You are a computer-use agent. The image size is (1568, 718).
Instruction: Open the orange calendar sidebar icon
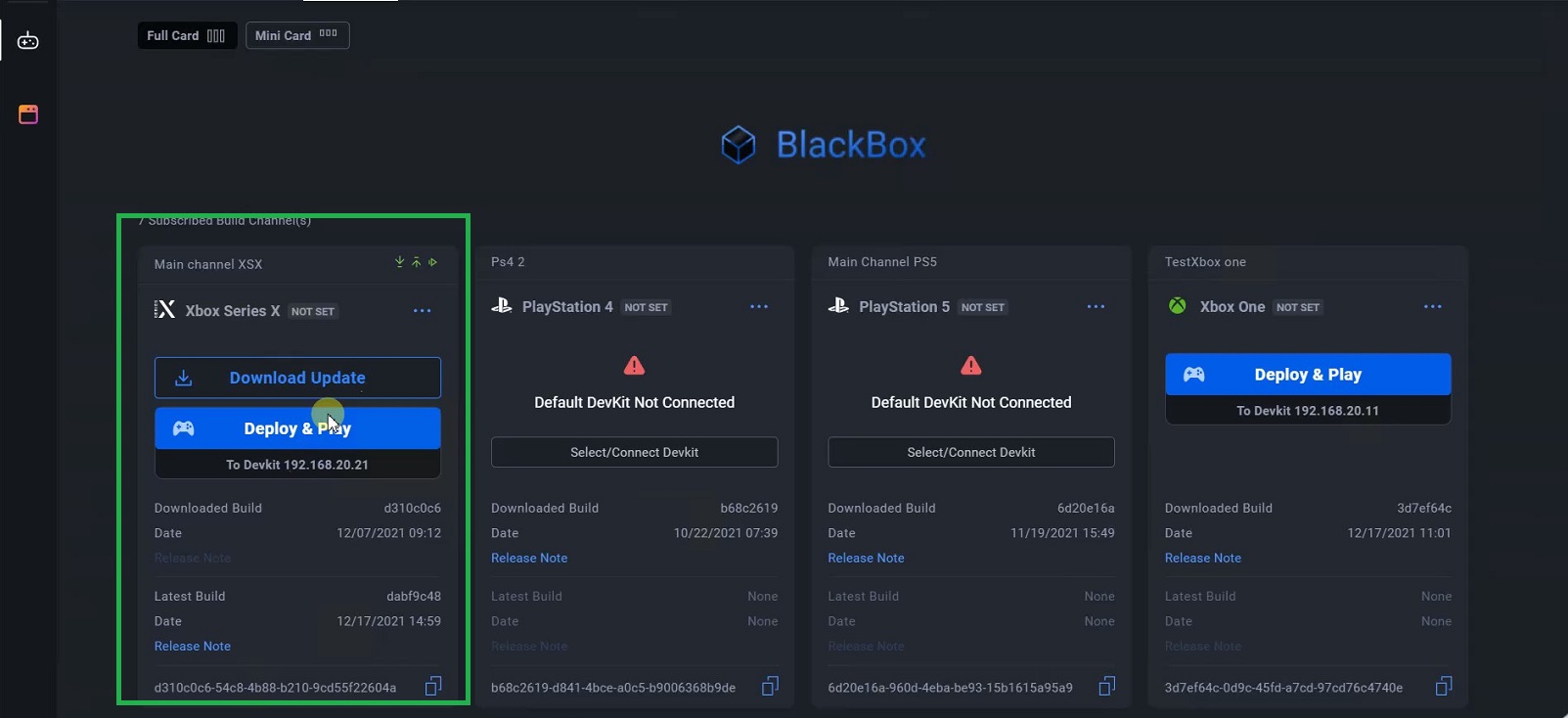[28, 114]
